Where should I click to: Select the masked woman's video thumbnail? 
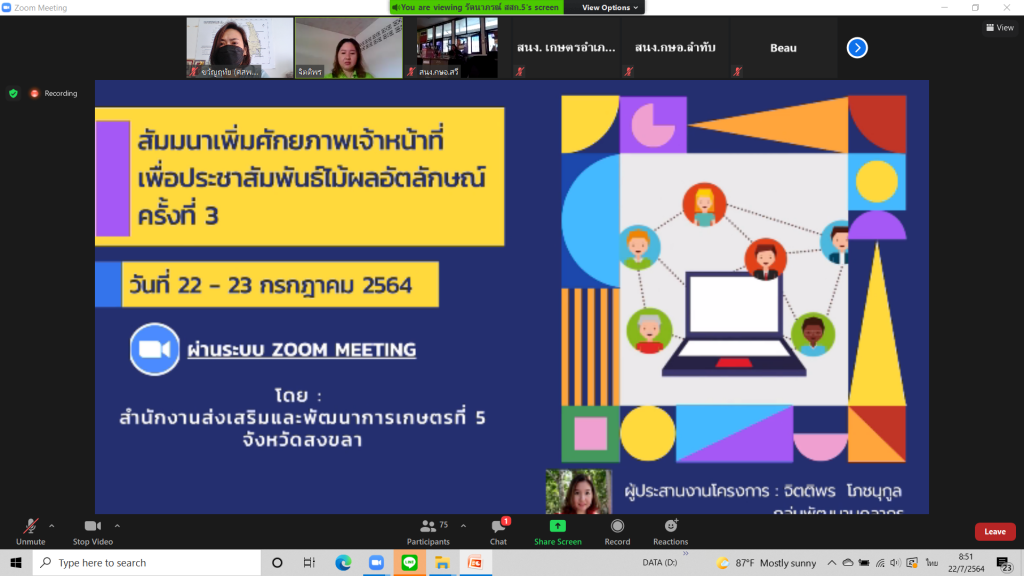(240, 48)
